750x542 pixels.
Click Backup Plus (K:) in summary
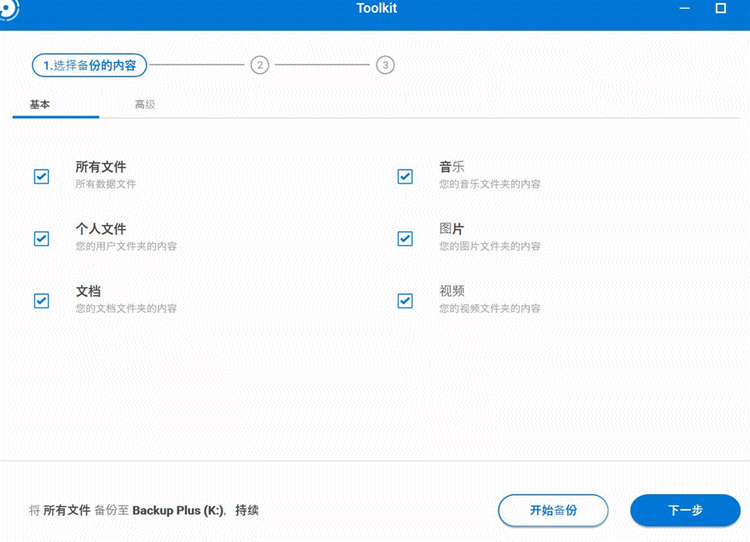click(178, 510)
